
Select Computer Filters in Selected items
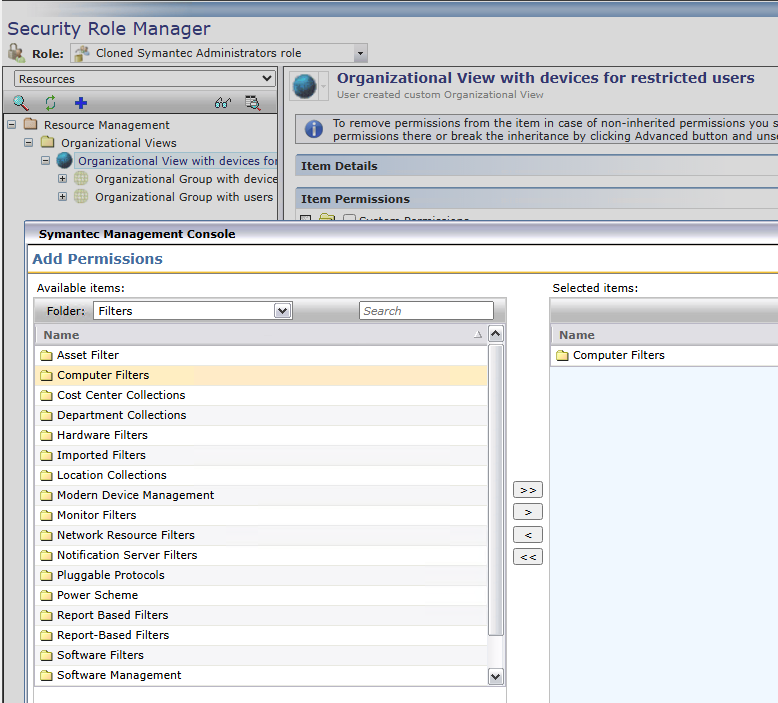[664, 355]
